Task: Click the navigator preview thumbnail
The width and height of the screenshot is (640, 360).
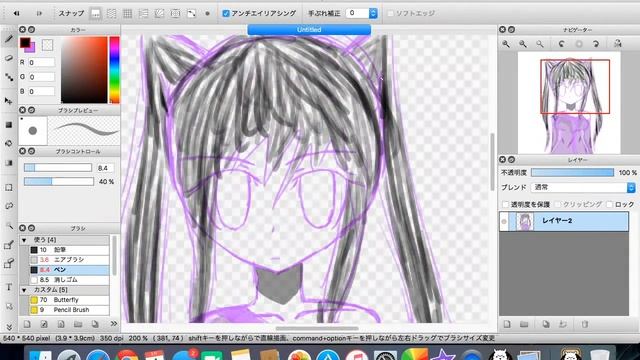Action: pyautogui.click(x=569, y=103)
